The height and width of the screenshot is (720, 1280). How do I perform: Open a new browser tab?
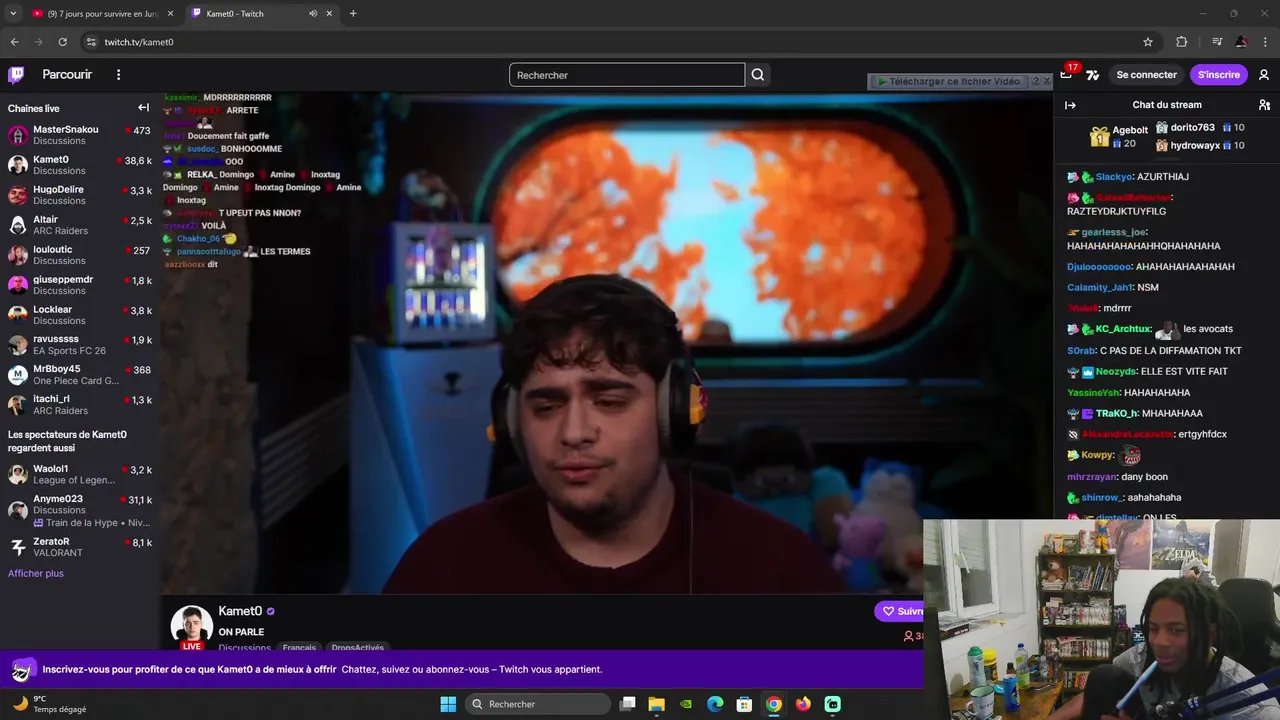tap(353, 14)
